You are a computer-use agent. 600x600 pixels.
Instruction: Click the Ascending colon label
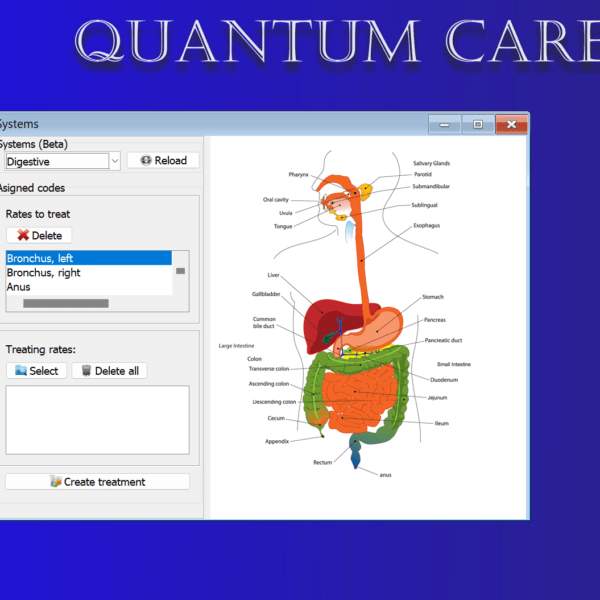(269, 384)
